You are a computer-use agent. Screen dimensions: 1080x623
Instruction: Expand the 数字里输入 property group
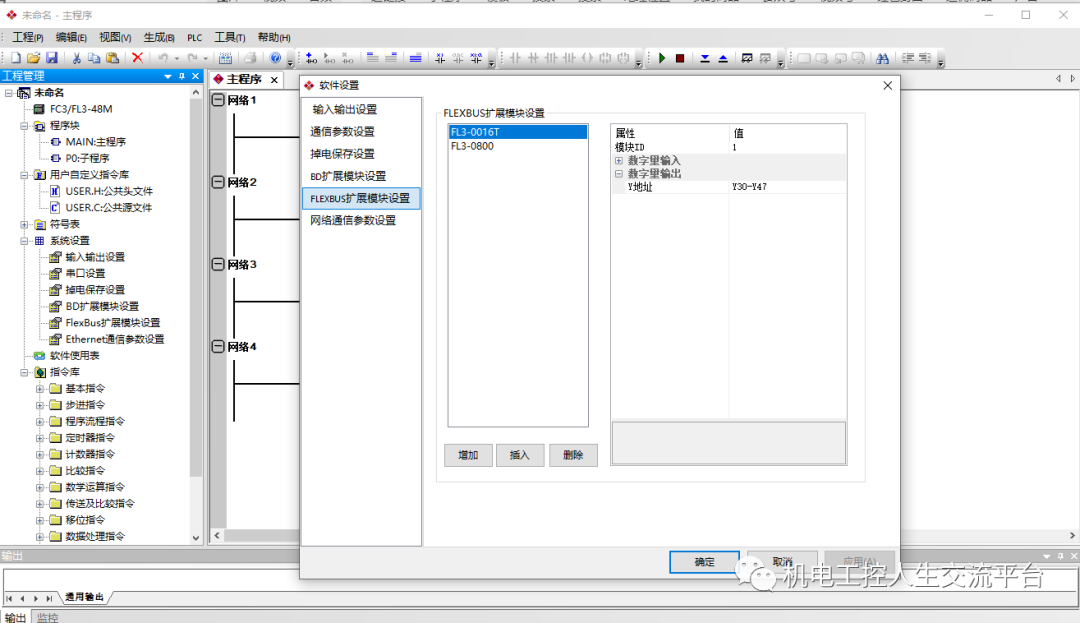(619, 160)
